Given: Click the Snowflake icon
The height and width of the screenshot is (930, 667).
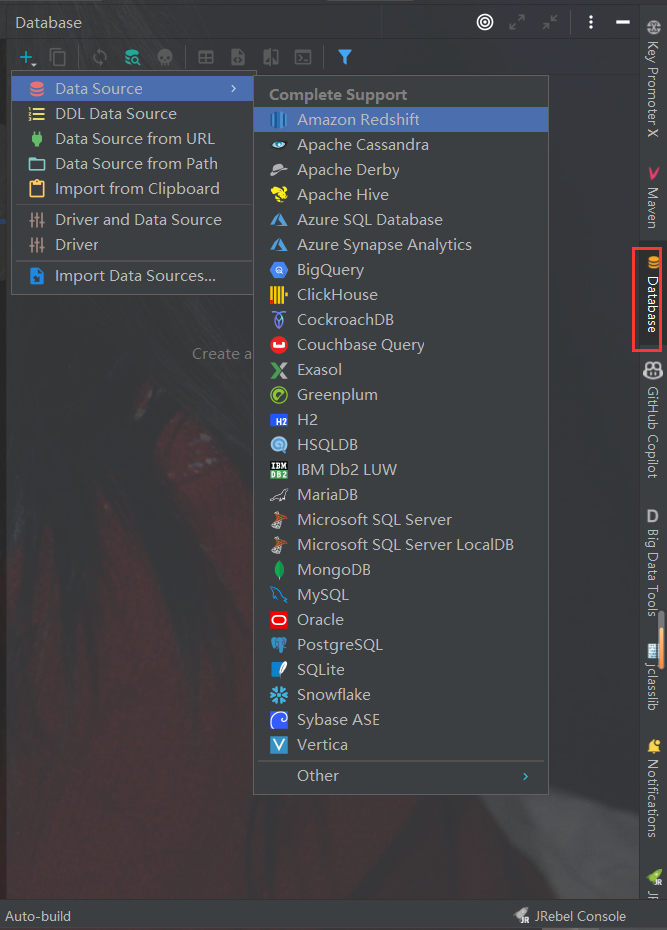Looking at the screenshot, I should click(x=279, y=695).
